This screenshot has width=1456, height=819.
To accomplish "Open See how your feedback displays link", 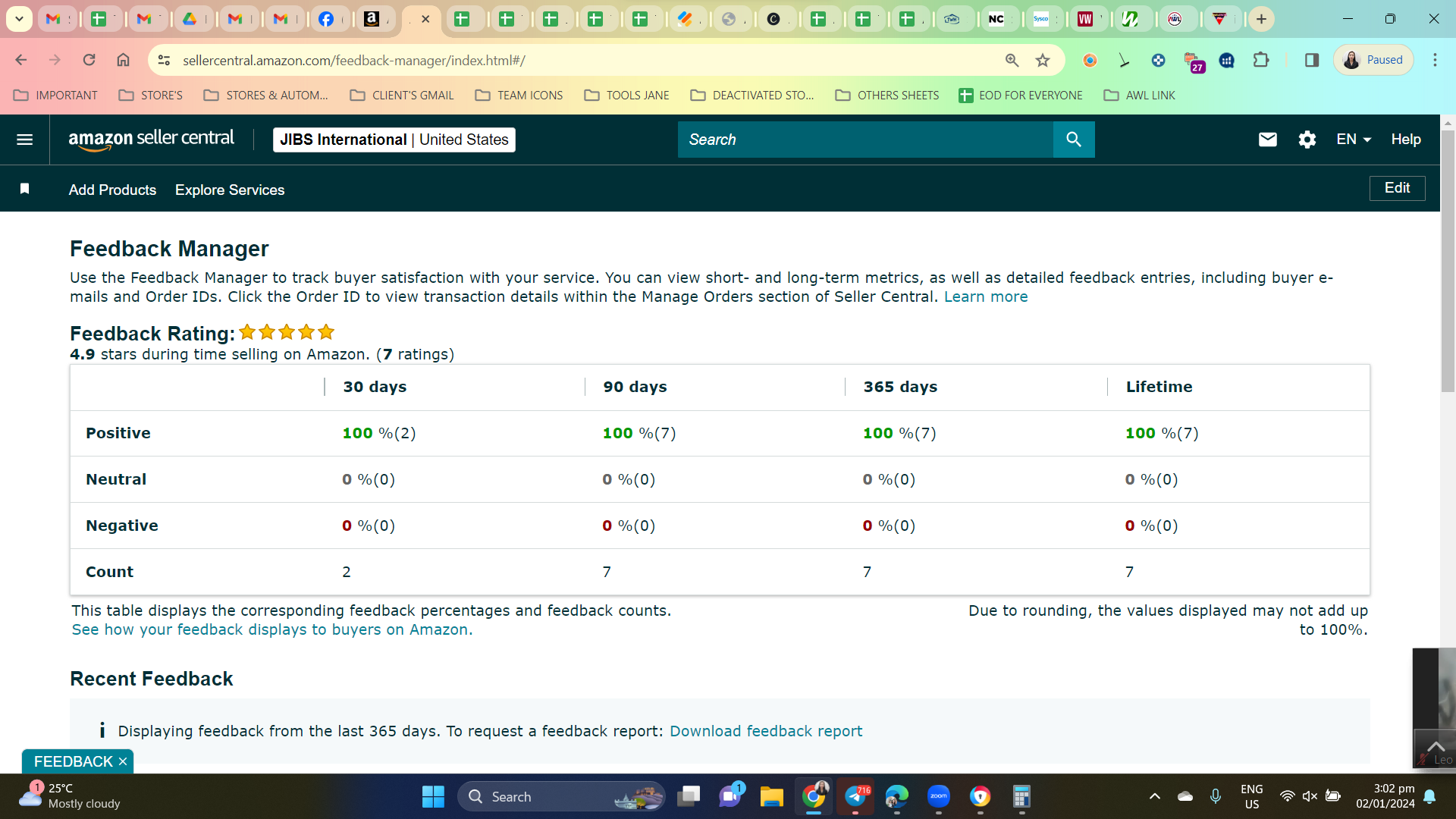I will coord(271,629).
